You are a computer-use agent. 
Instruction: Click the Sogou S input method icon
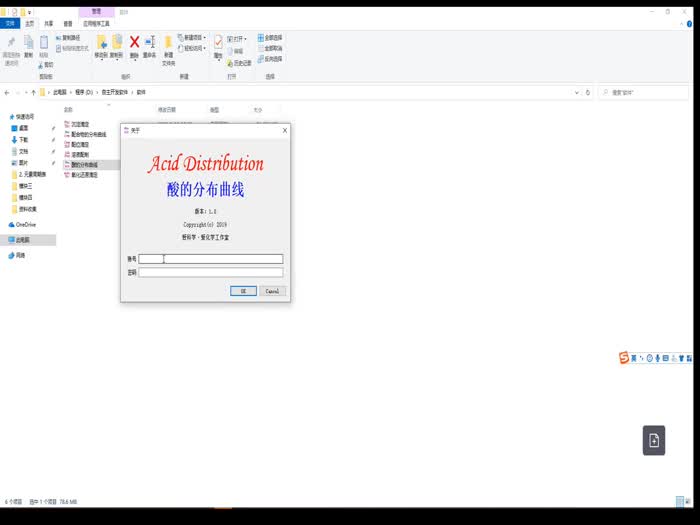(x=624, y=358)
